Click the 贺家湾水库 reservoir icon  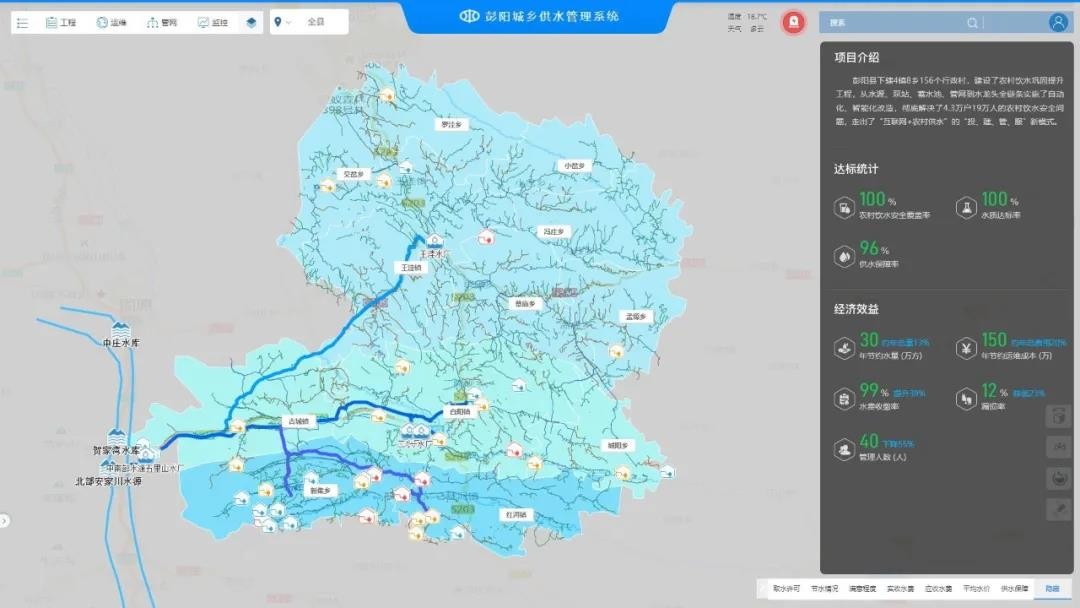point(117,436)
